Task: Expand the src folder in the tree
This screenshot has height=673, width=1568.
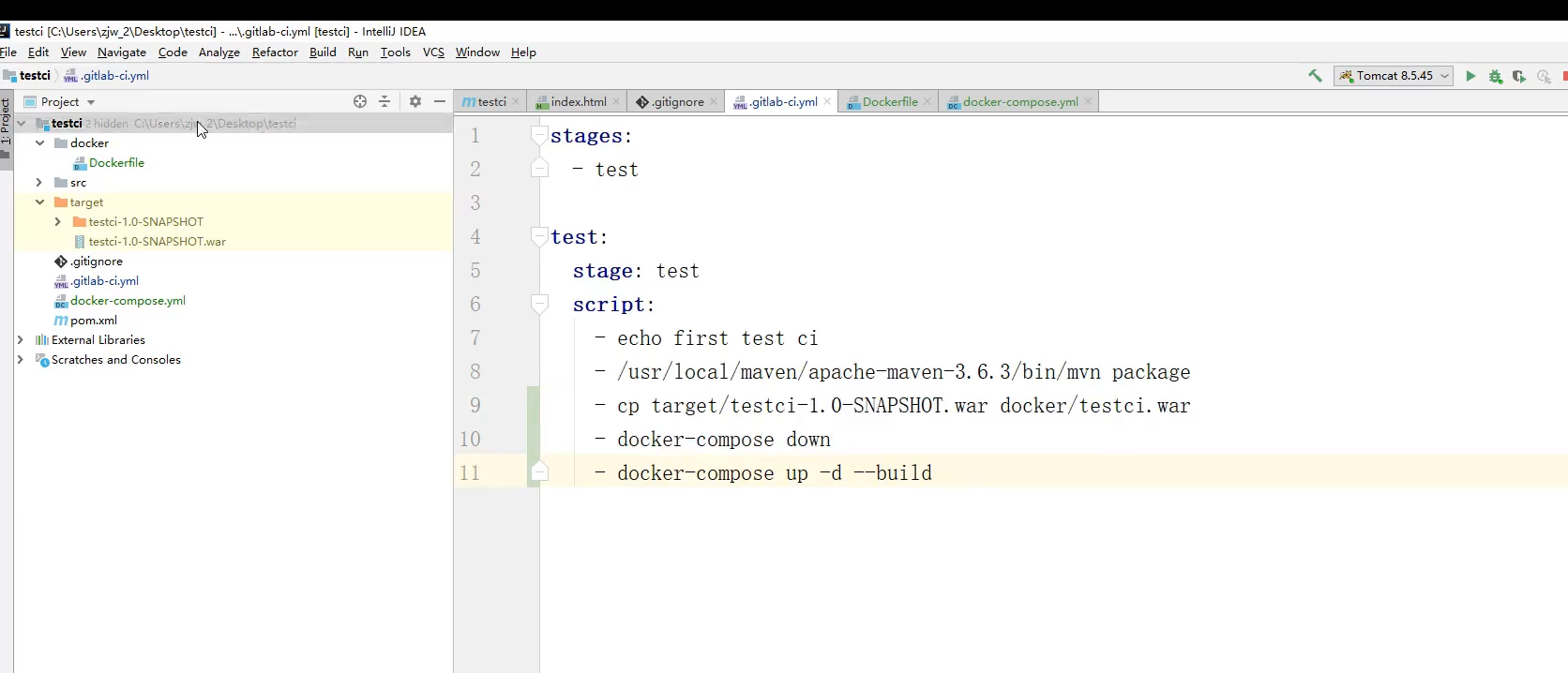Action: coord(39,183)
